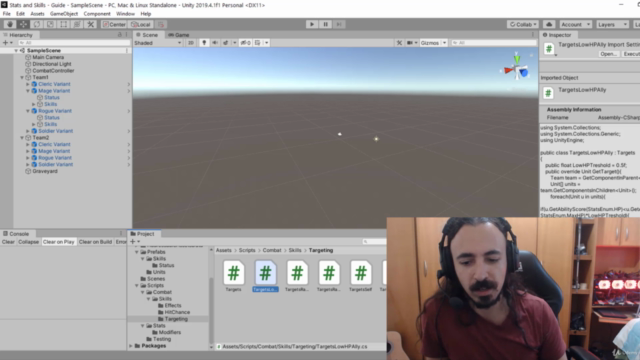Open the Gizmos dropdown
Viewport: 640px width, 360px height.
coord(433,43)
